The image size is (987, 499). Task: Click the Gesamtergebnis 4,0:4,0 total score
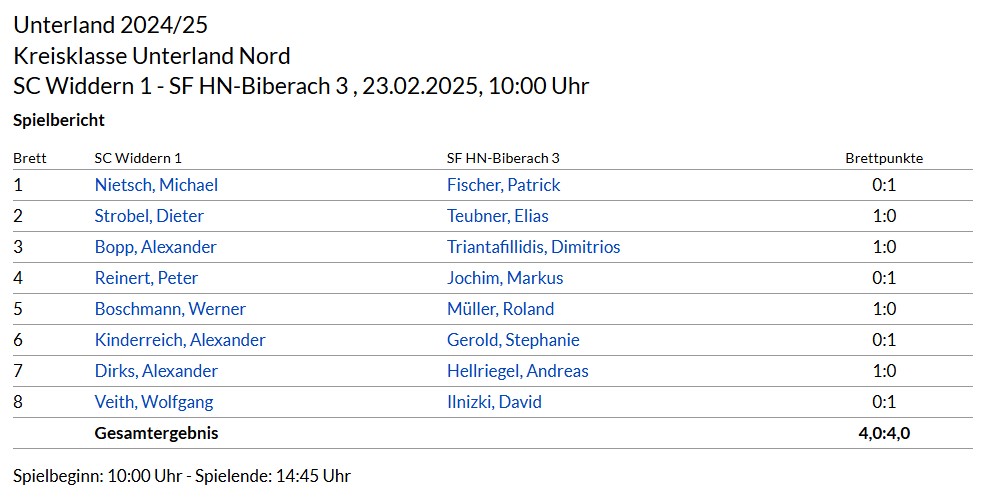pyautogui.click(x=884, y=433)
